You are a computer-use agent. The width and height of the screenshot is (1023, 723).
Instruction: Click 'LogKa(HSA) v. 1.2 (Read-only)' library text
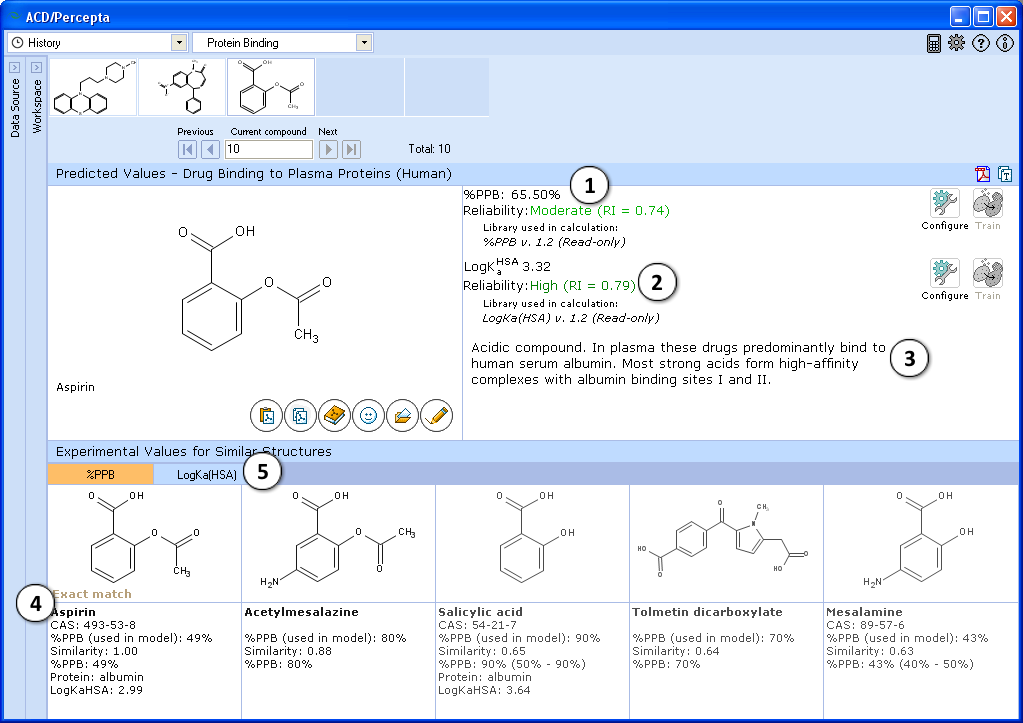571,318
